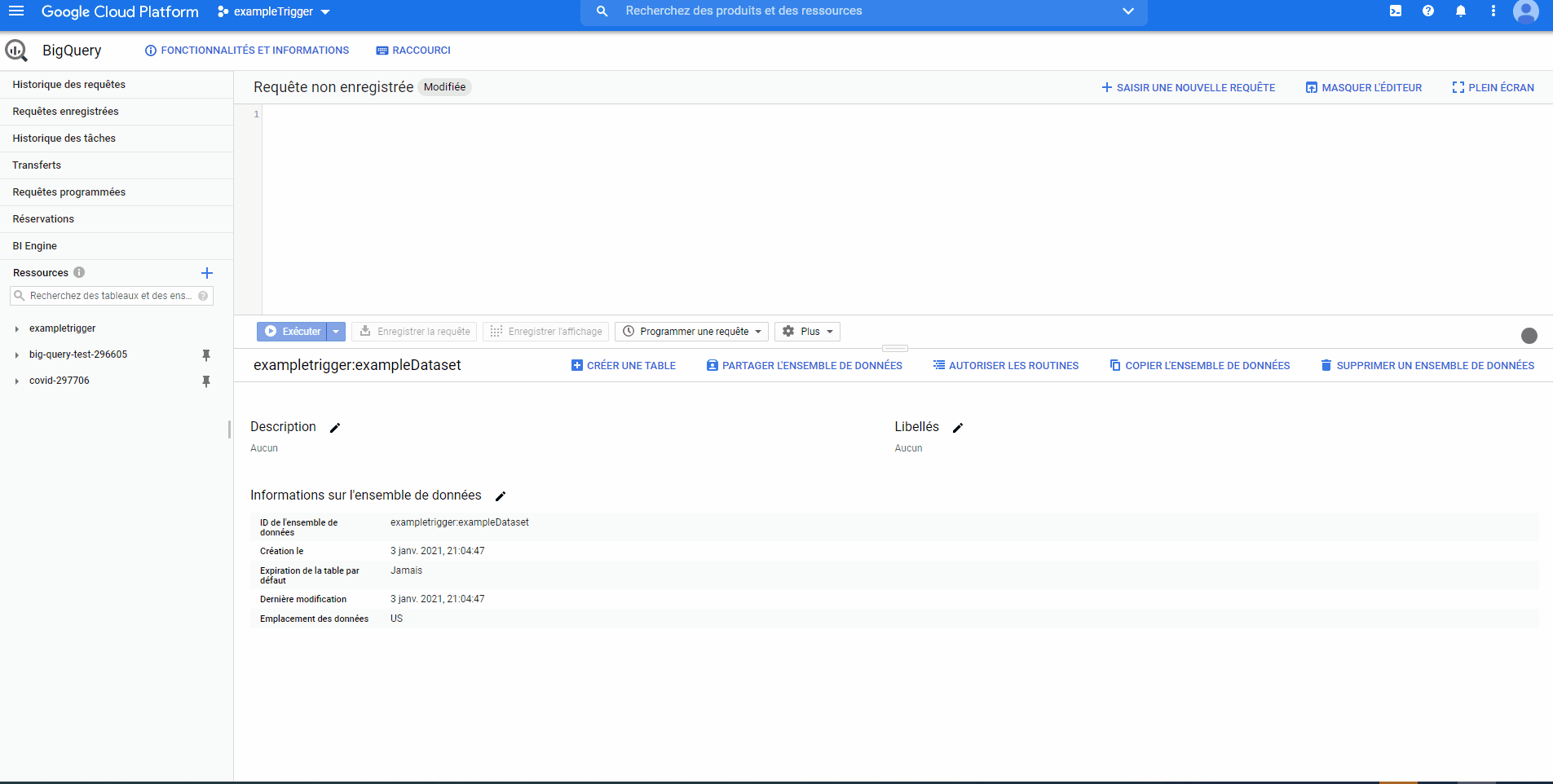Click the Modifiée status chip
This screenshot has width=1553, height=784.
pyautogui.click(x=445, y=87)
